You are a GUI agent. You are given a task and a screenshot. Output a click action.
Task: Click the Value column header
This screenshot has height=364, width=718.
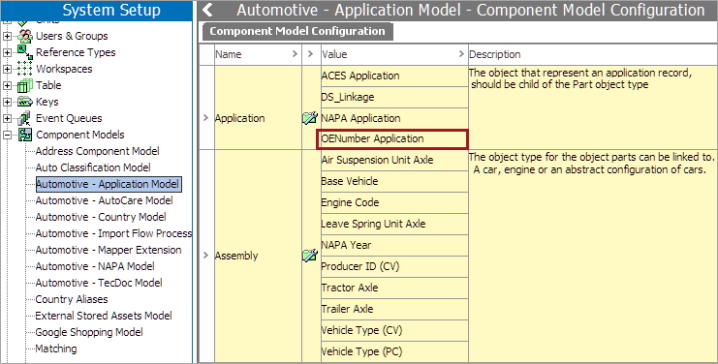click(394, 54)
